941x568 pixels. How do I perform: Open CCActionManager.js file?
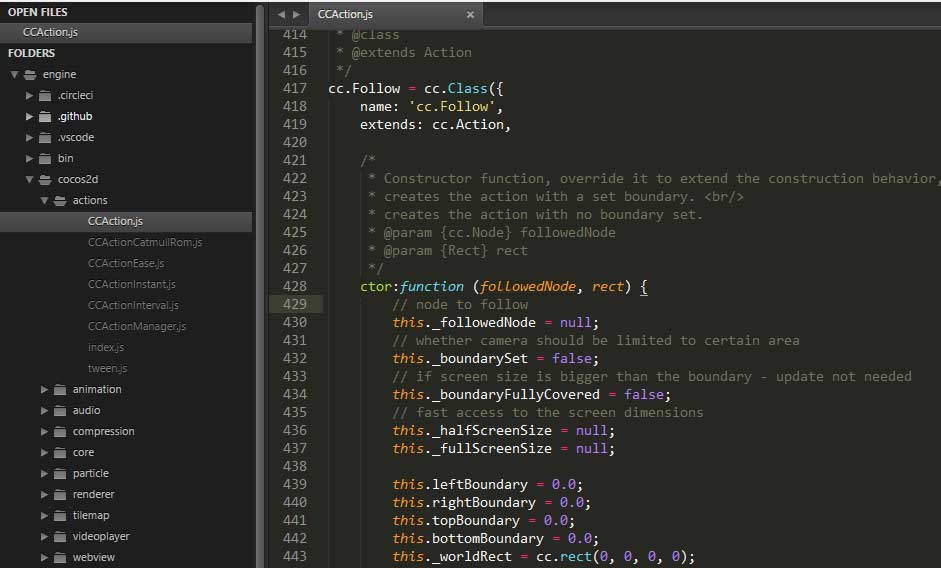(x=136, y=327)
